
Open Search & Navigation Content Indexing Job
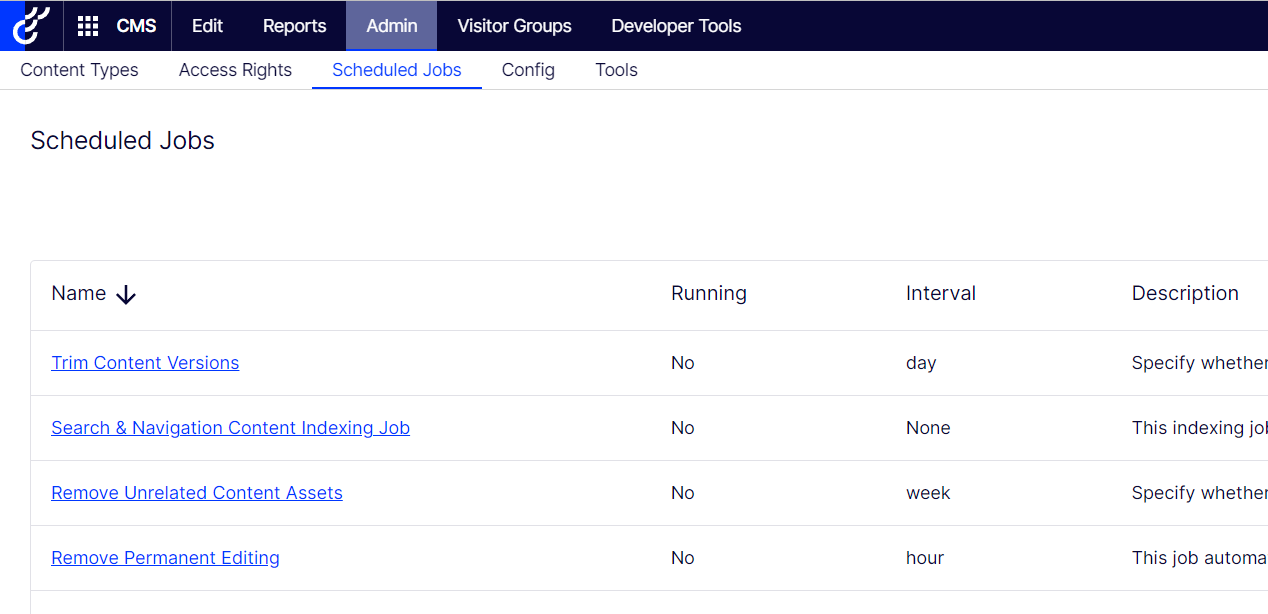pyautogui.click(x=230, y=428)
